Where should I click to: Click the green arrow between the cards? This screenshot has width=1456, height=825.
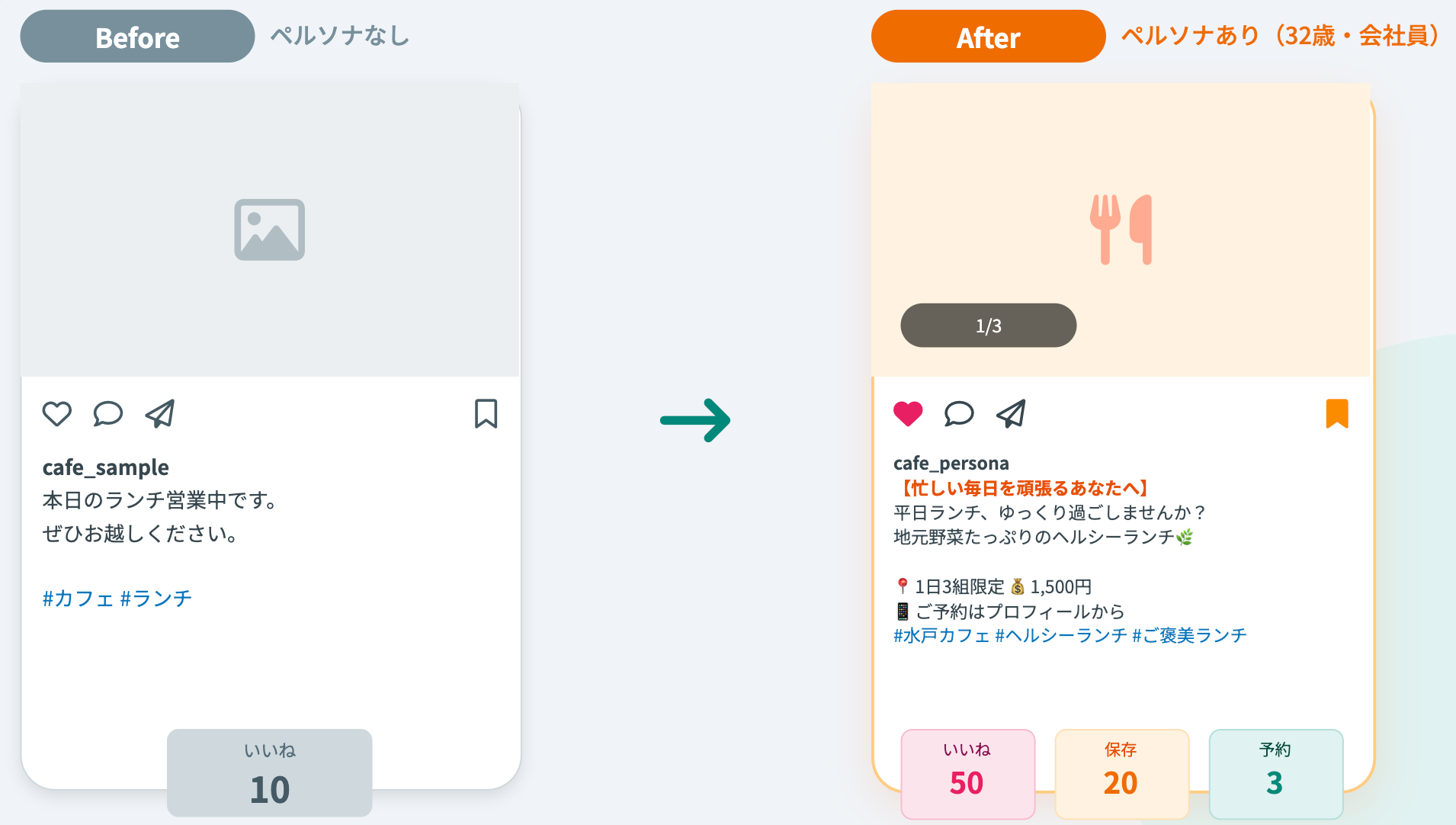click(695, 420)
